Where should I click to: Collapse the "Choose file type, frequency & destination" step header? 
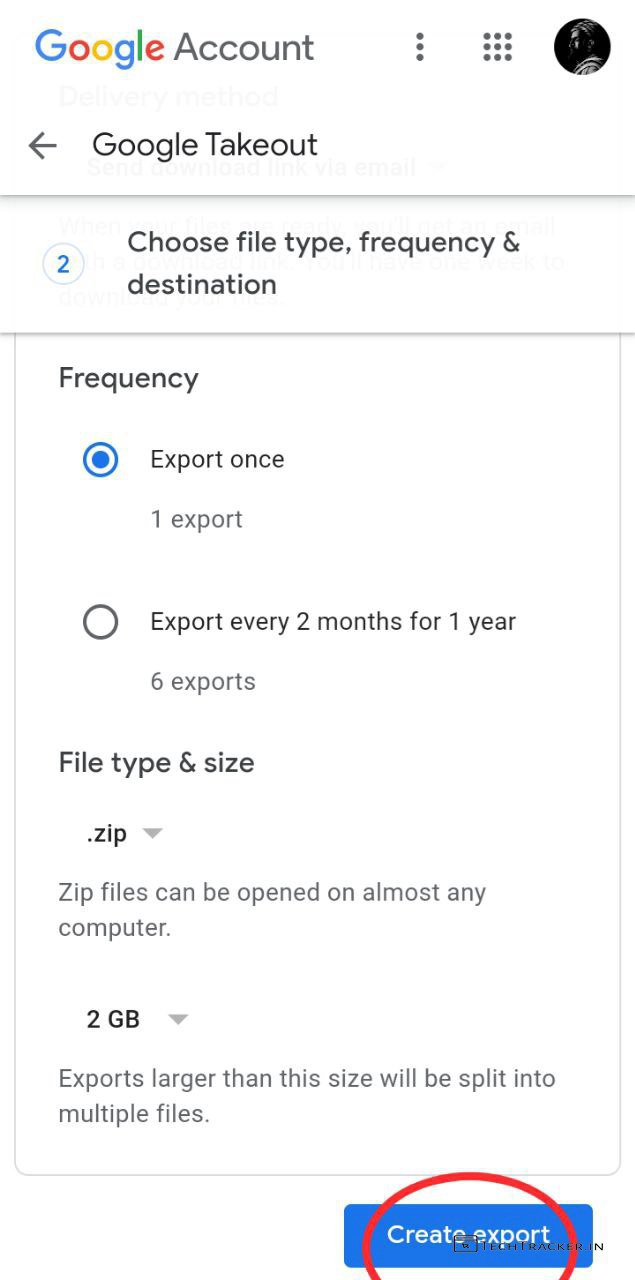click(323, 263)
